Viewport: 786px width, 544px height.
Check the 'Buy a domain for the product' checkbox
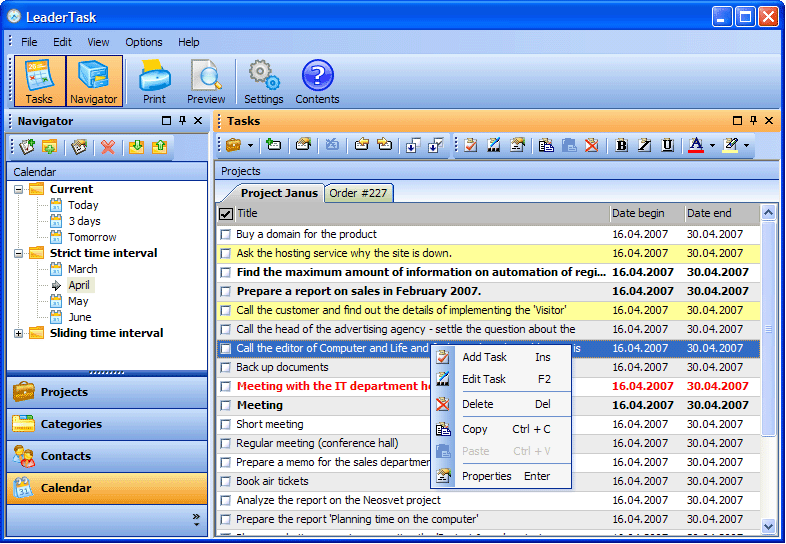coord(226,235)
